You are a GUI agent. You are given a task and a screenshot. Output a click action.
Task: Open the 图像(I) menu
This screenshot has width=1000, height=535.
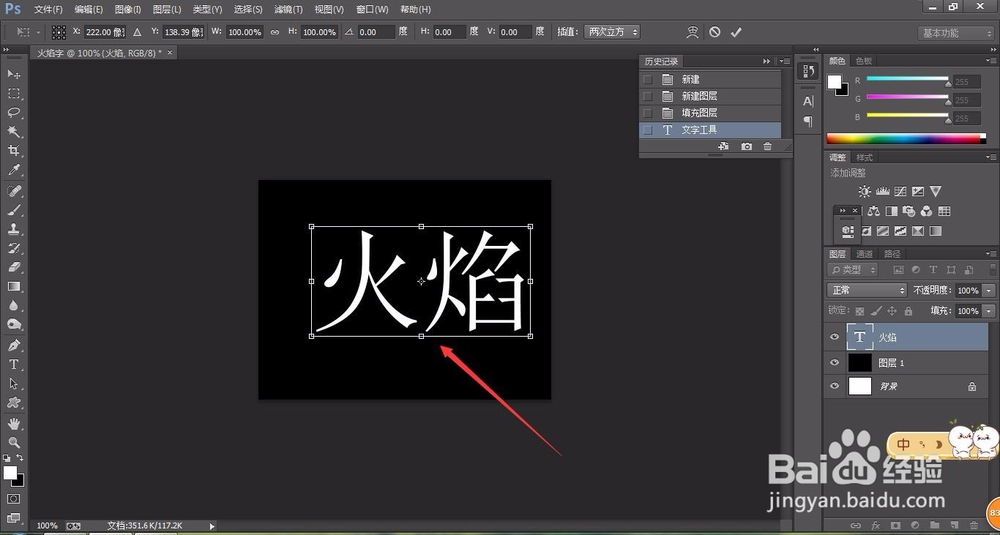(128, 10)
